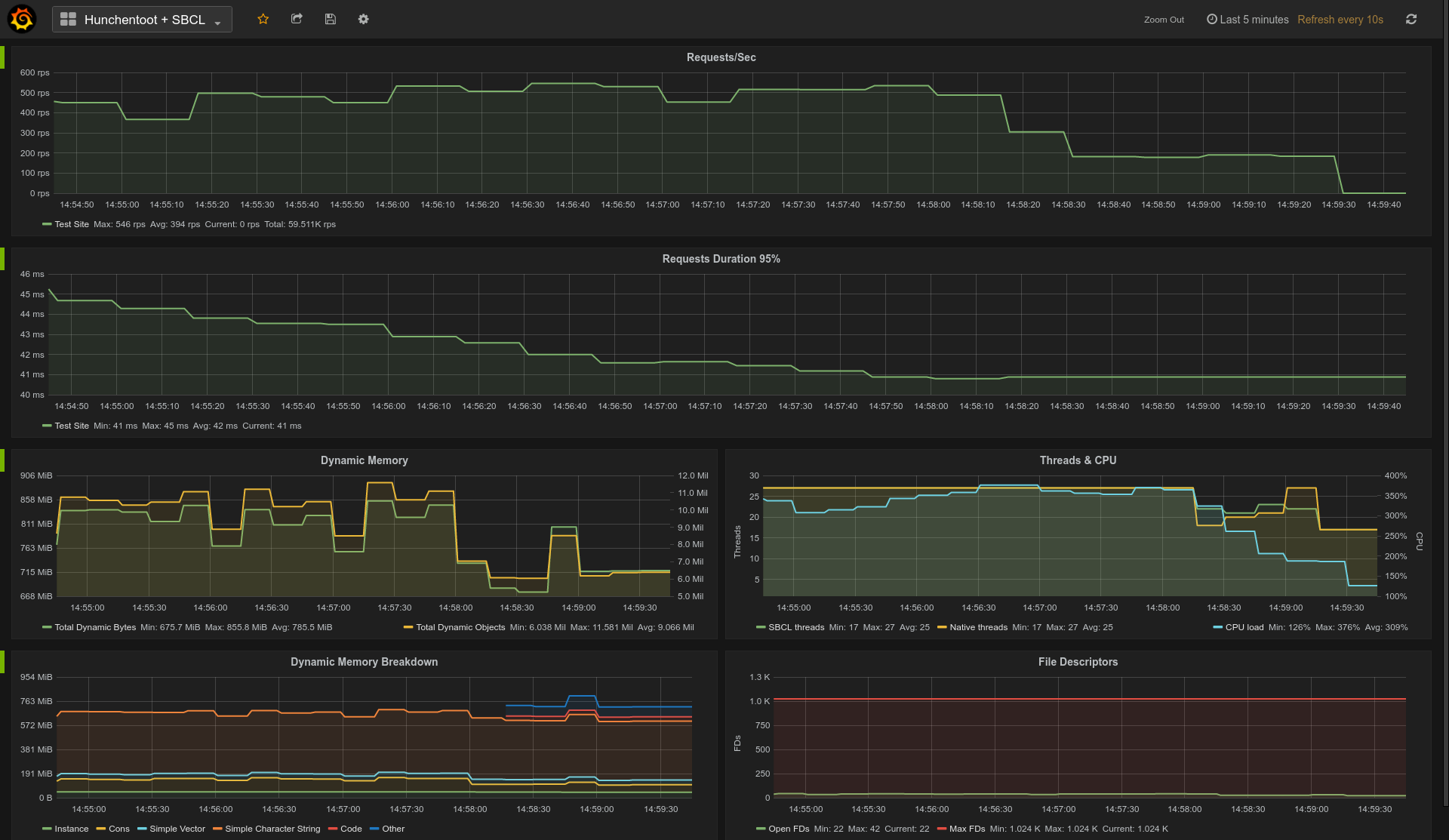Star this dashboard as favorite
The height and width of the screenshot is (840, 1449).
[x=263, y=19]
